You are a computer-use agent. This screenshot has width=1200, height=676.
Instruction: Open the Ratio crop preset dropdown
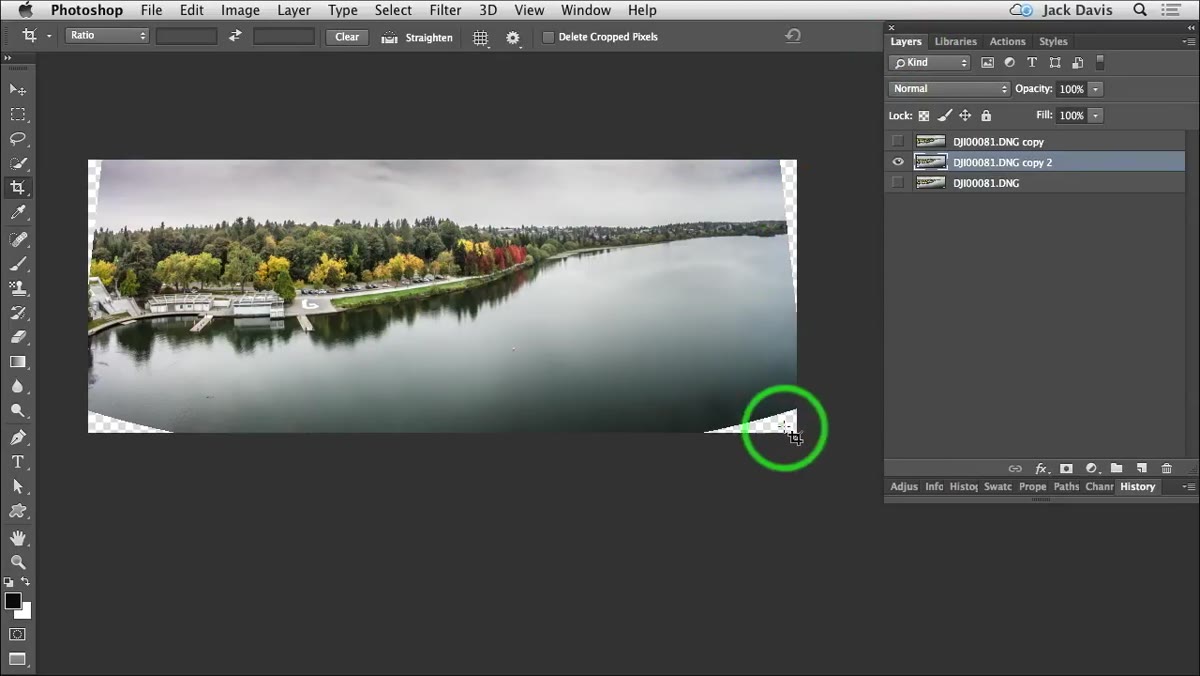pyautogui.click(x=107, y=36)
